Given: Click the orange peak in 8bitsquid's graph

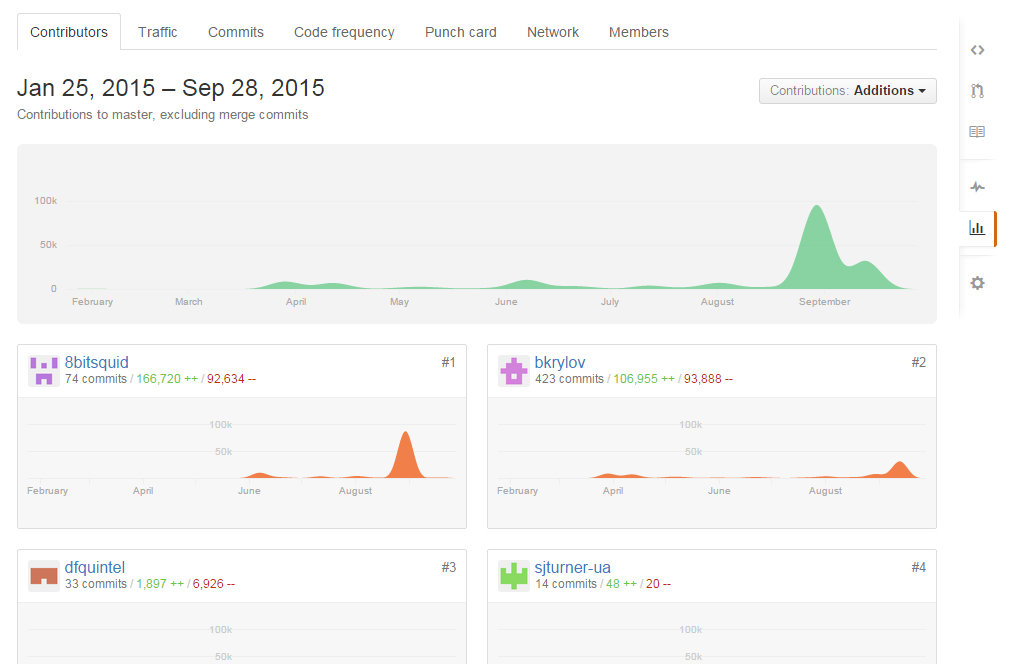Looking at the screenshot, I should [x=406, y=456].
